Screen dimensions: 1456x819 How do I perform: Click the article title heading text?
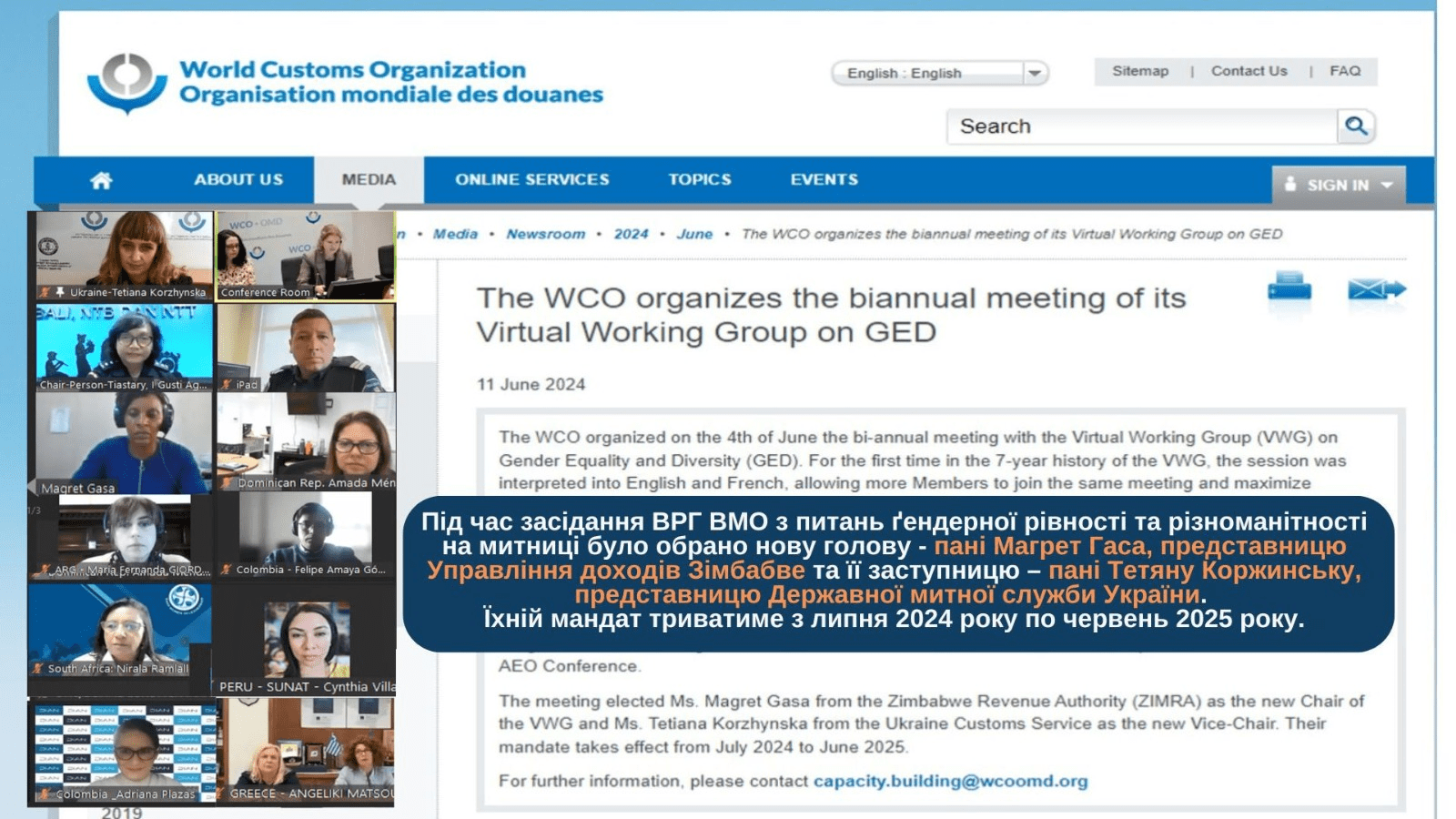(x=831, y=315)
